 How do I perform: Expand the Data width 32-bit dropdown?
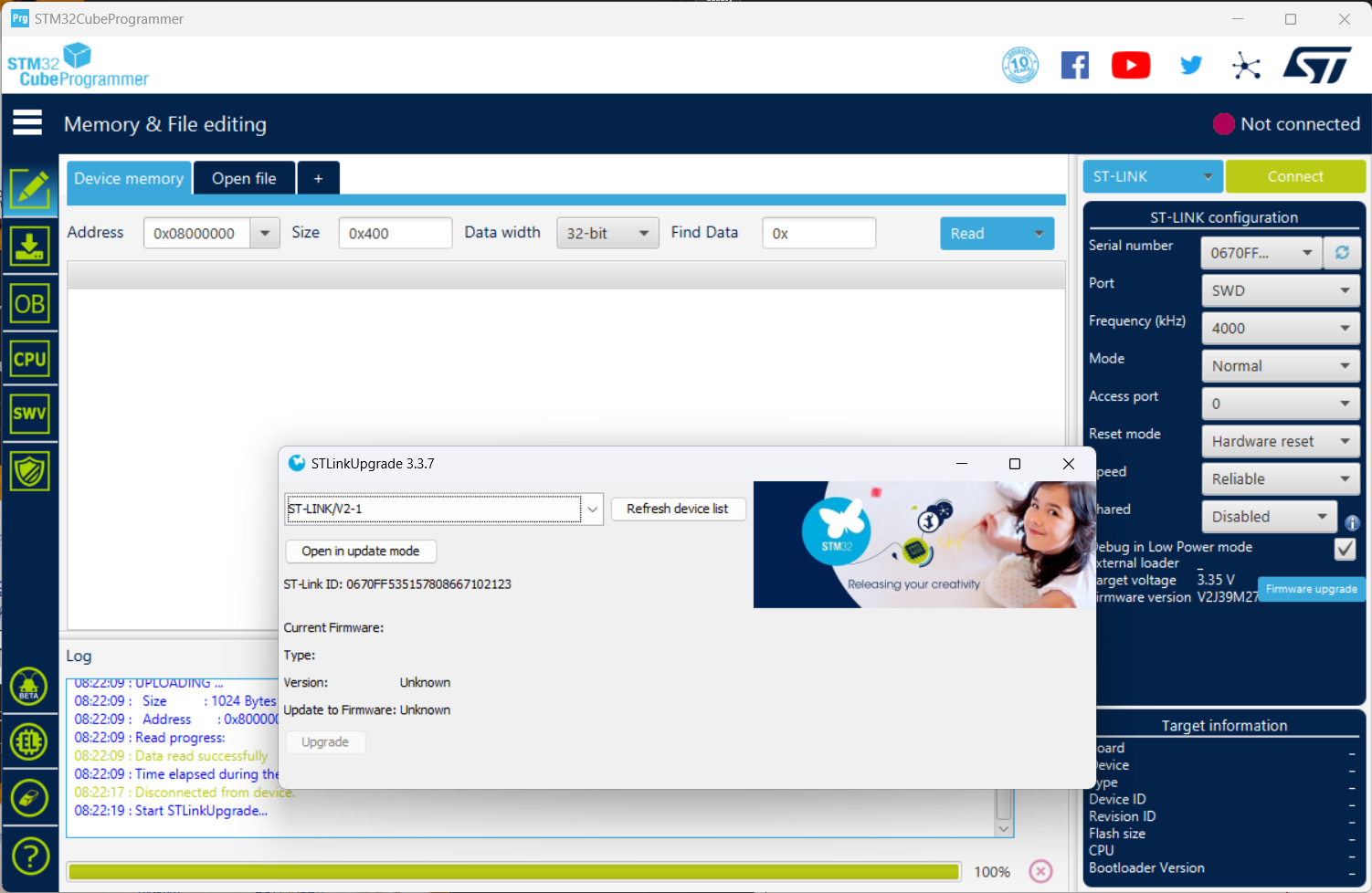click(607, 234)
